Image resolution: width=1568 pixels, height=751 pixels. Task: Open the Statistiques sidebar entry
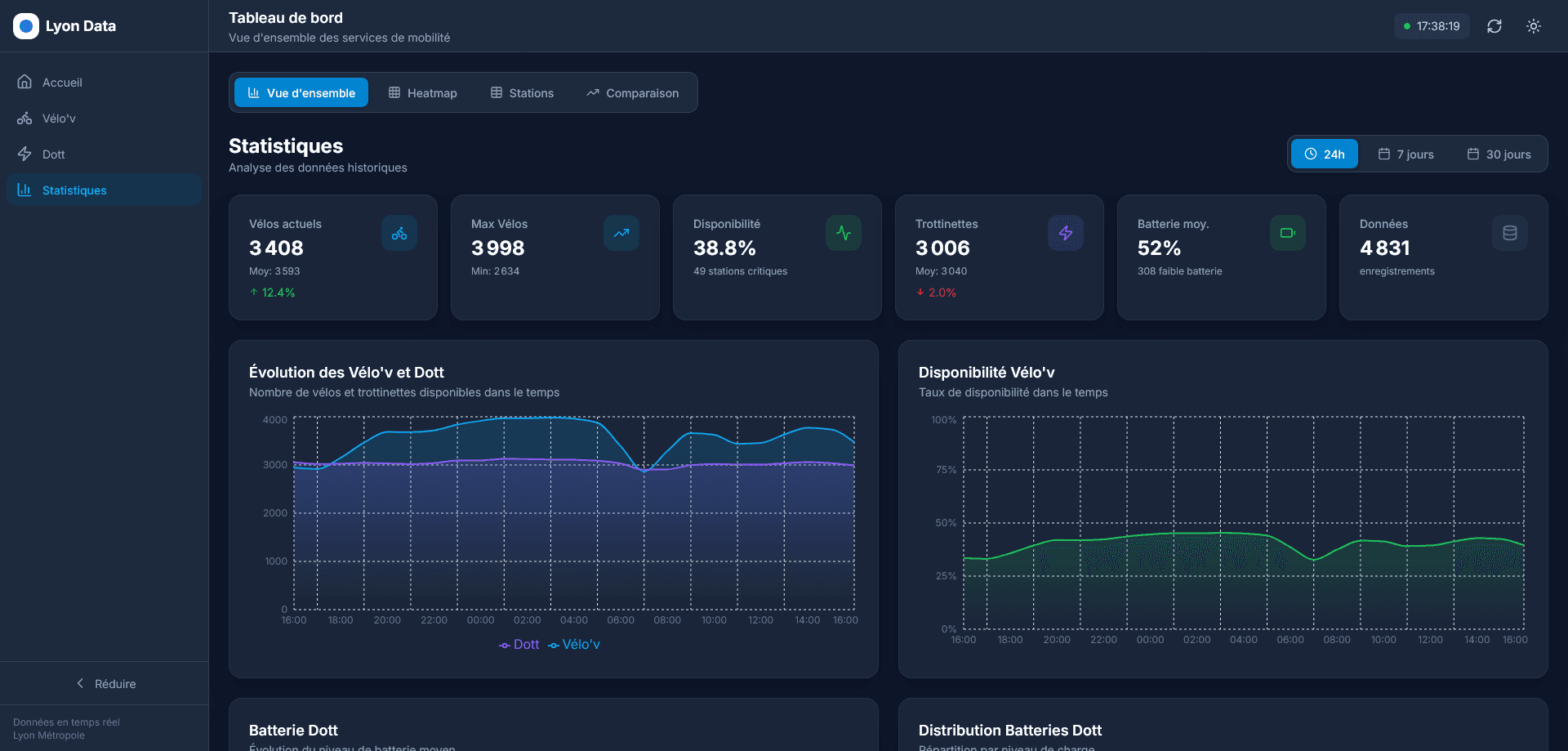[73, 190]
